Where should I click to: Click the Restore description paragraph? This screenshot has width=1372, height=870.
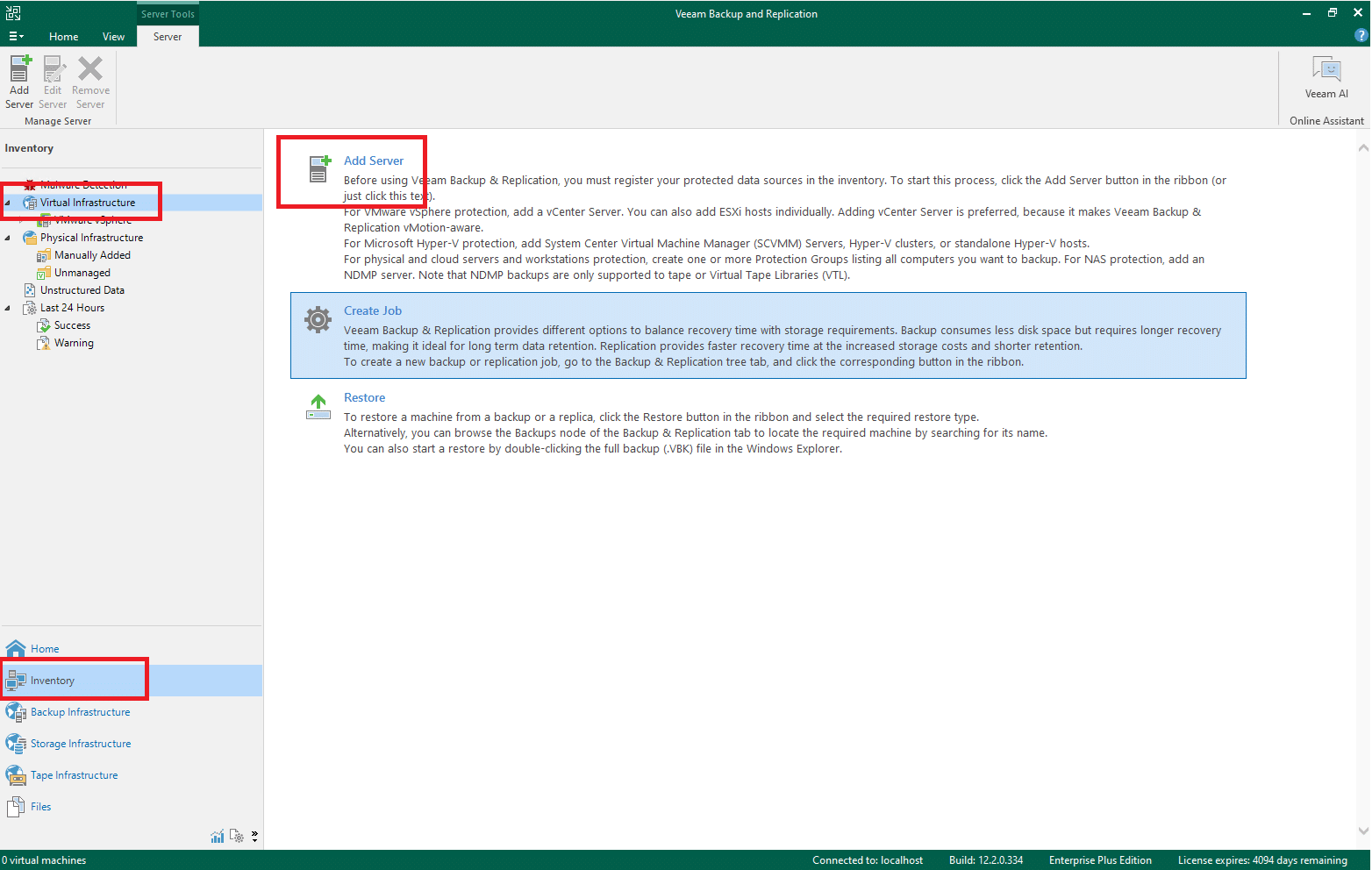(695, 433)
